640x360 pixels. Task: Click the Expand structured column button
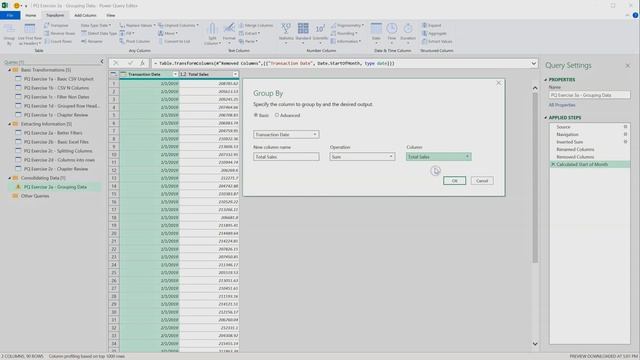point(431,25)
